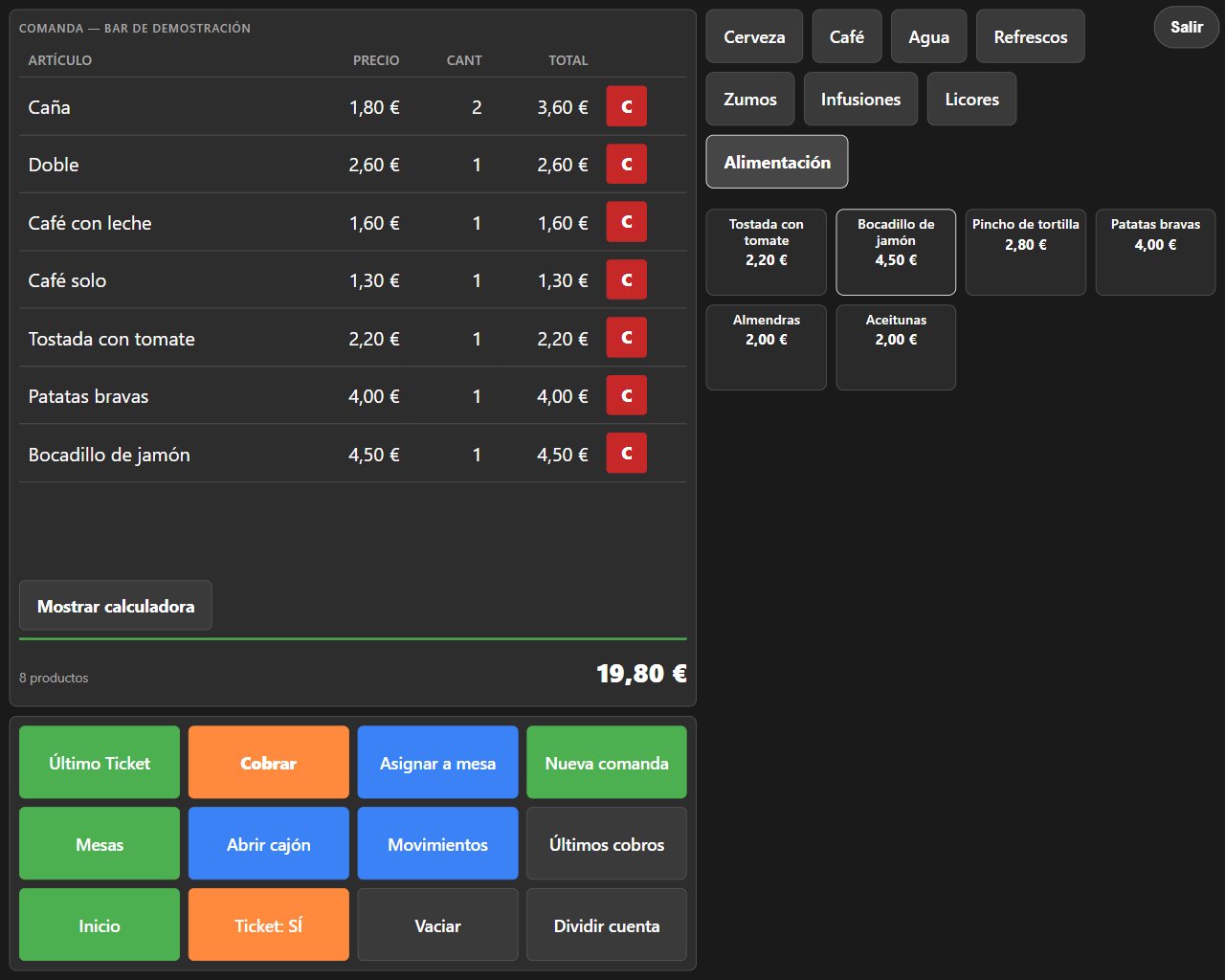Charge the order with Cobrar
1225x980 pixels.
(269, 762)
